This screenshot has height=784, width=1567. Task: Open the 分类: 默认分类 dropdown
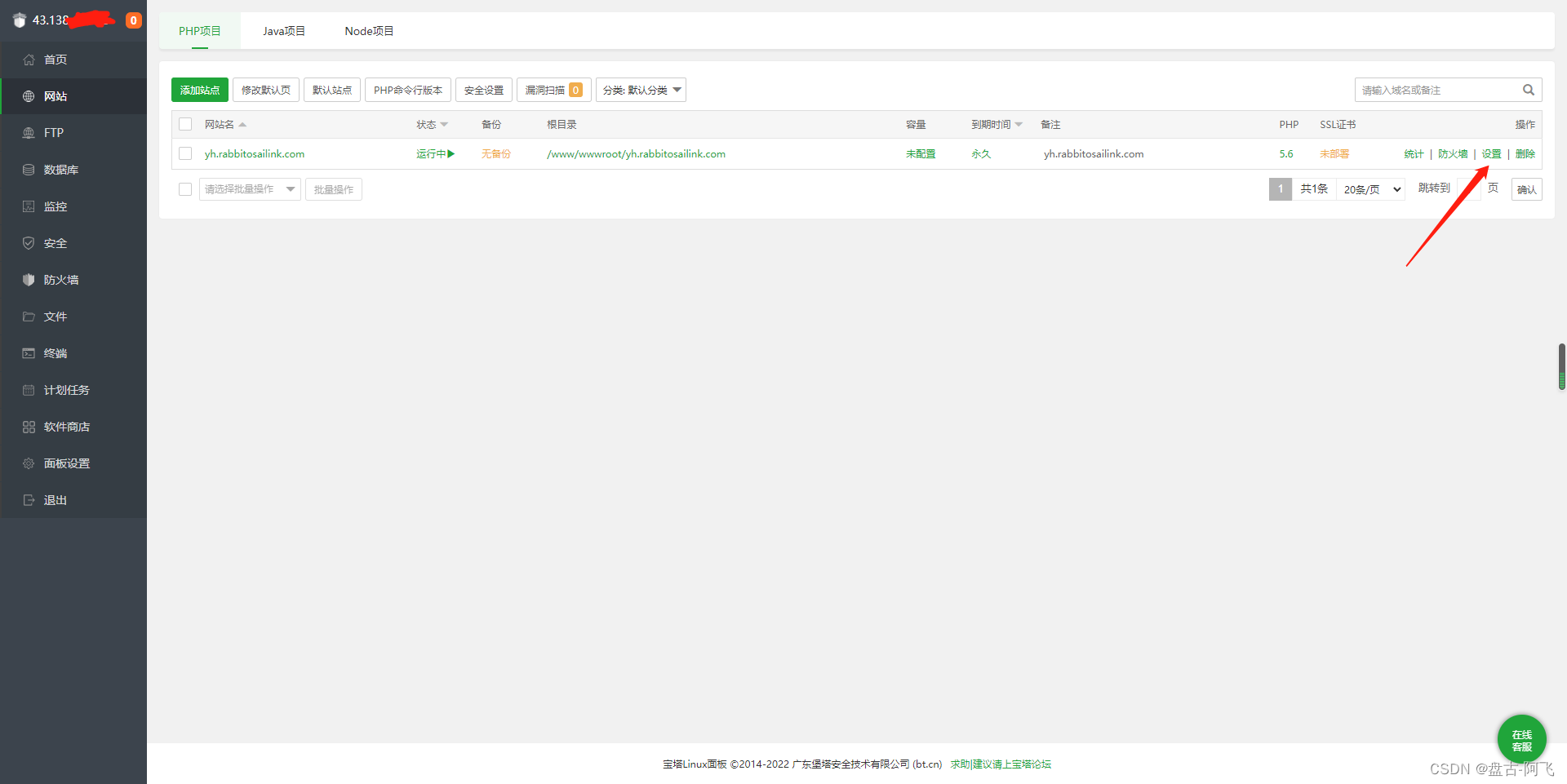(641, 90)
